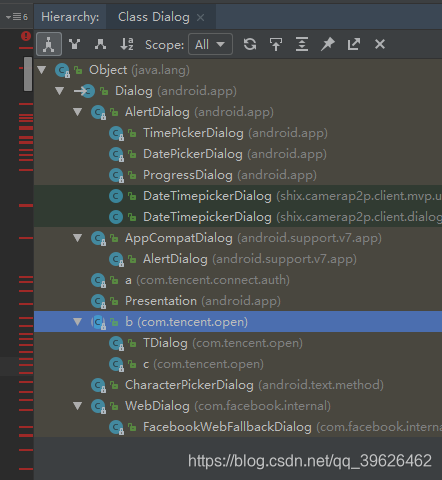Select DateTimepickerDialog in client.dialog package
Viewport: 442px width, 480px height.
(238, 217)
